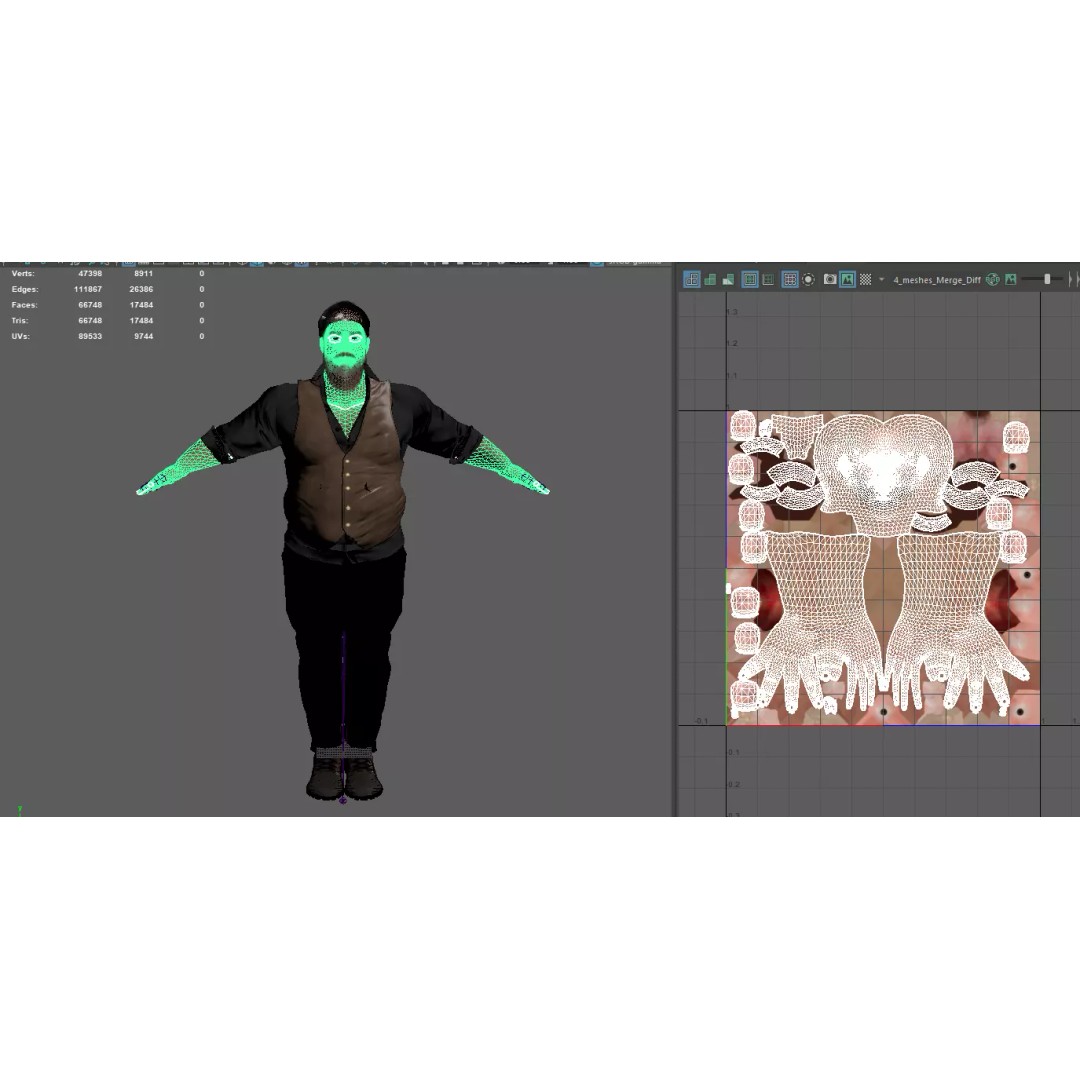The height and width of the screenshot is (1080, 1080).
Task: Toggle the UV grid display icon
Action: point(790,279)
